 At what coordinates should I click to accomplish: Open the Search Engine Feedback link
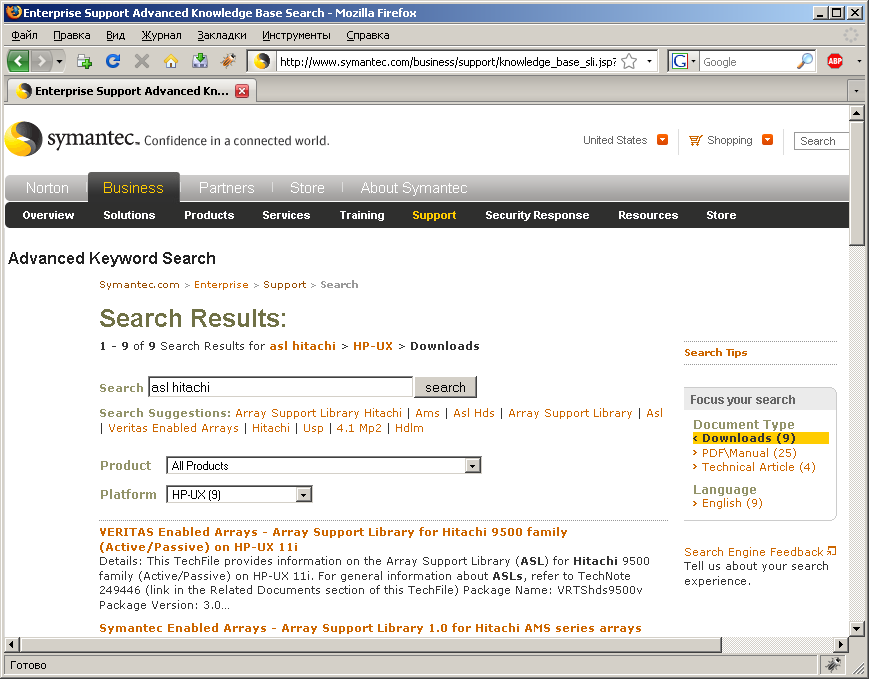point(754,552)
